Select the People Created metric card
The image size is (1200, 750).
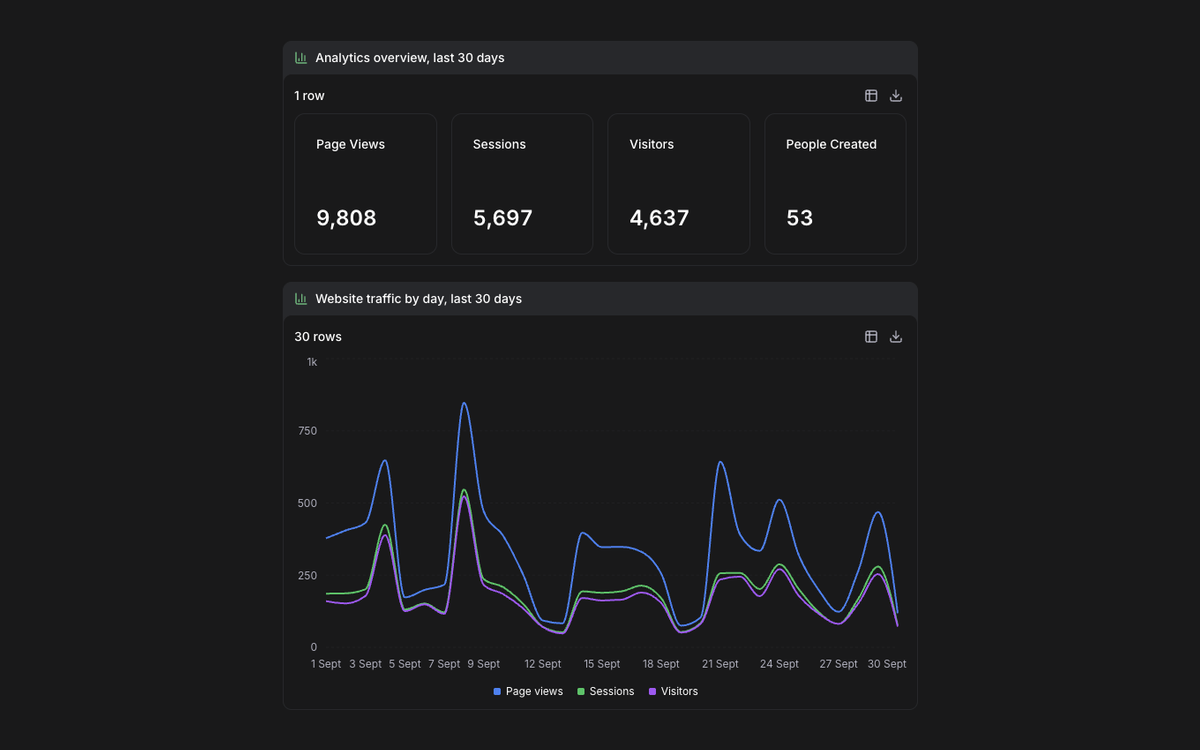click(836, 184)
